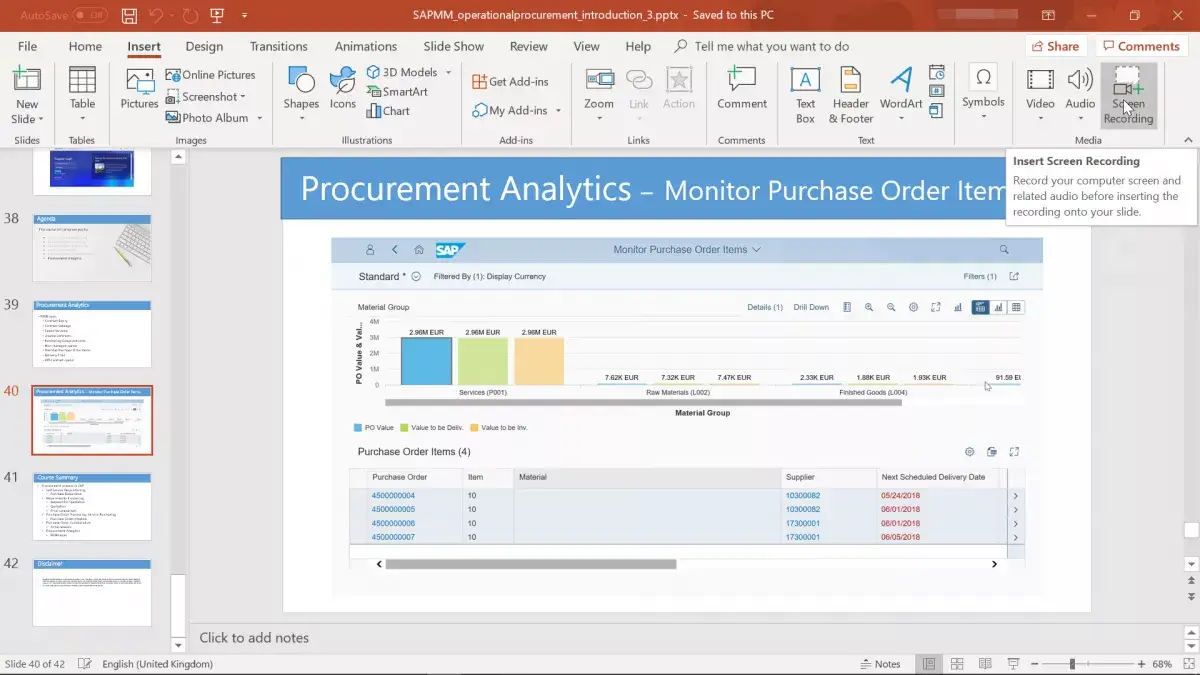Expand the 3D Models dropdown
Image resolution: width=1200 pixels, height=675 pixels.
(x=448, y=73)
